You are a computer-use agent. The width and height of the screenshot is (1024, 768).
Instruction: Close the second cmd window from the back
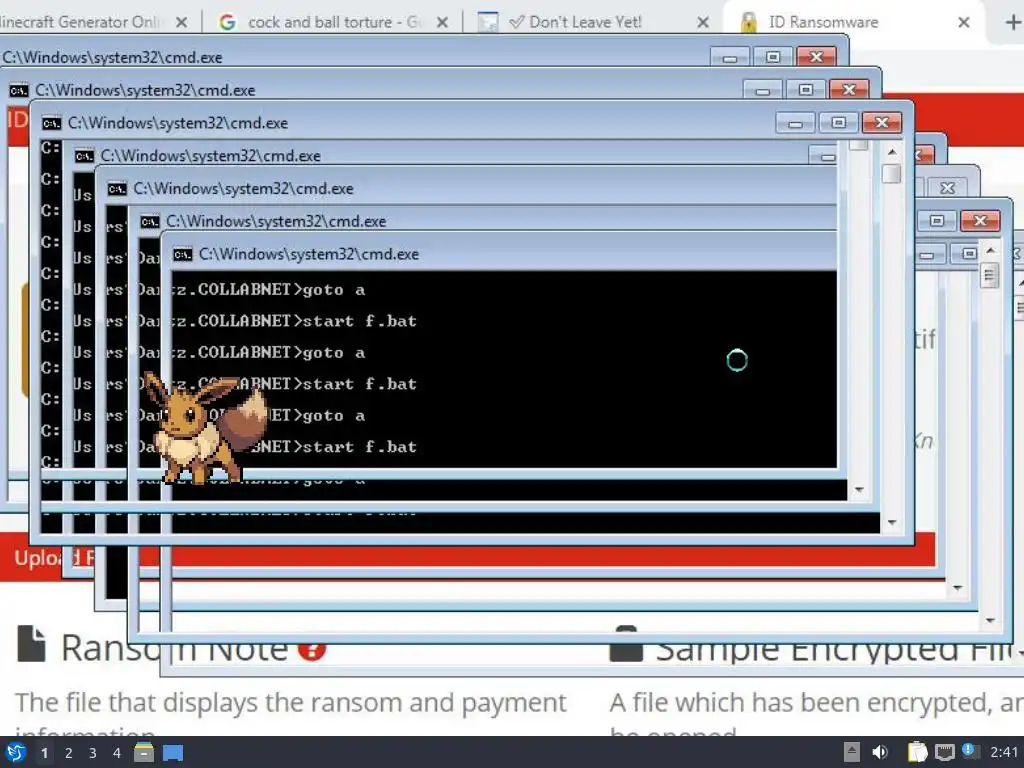[848, 89]
